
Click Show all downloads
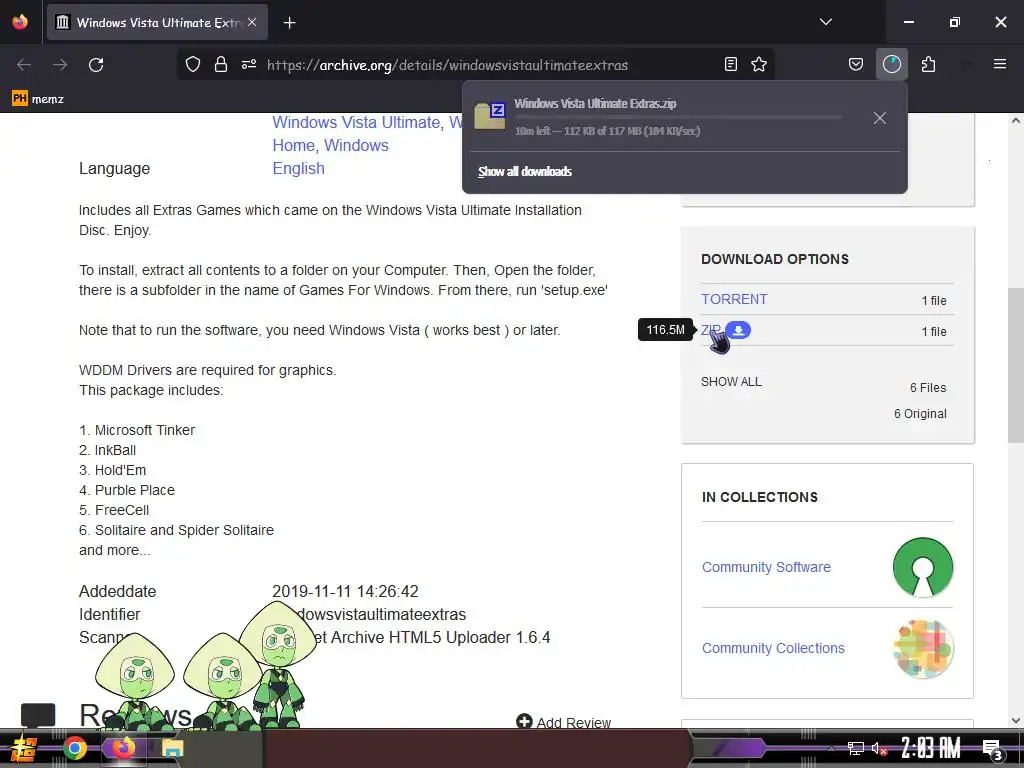tap(524, 172)
